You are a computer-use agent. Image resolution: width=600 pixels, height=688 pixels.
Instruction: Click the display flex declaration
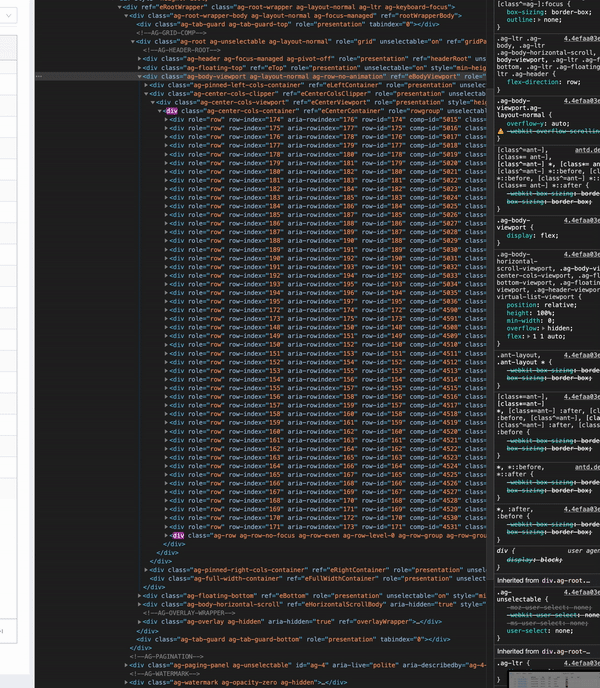point(532,236)
